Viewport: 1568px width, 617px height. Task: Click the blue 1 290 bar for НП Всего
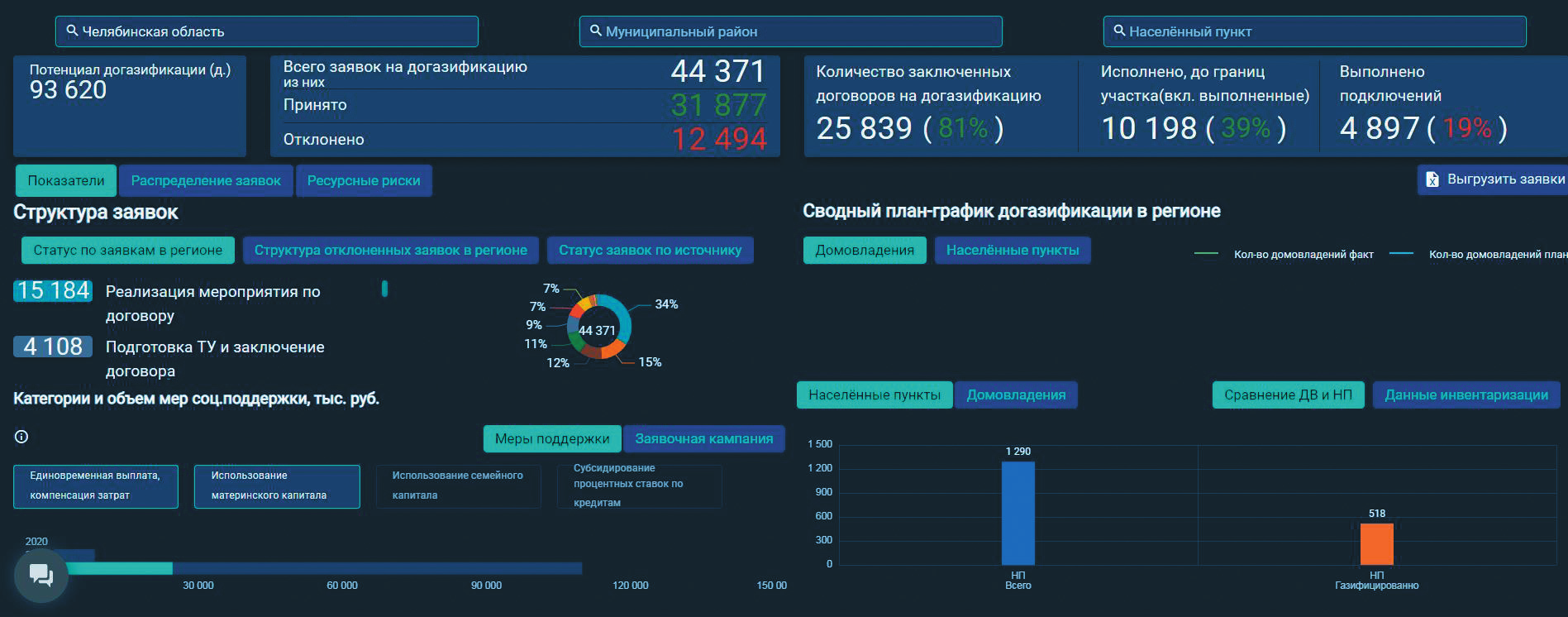(1018, 513)
